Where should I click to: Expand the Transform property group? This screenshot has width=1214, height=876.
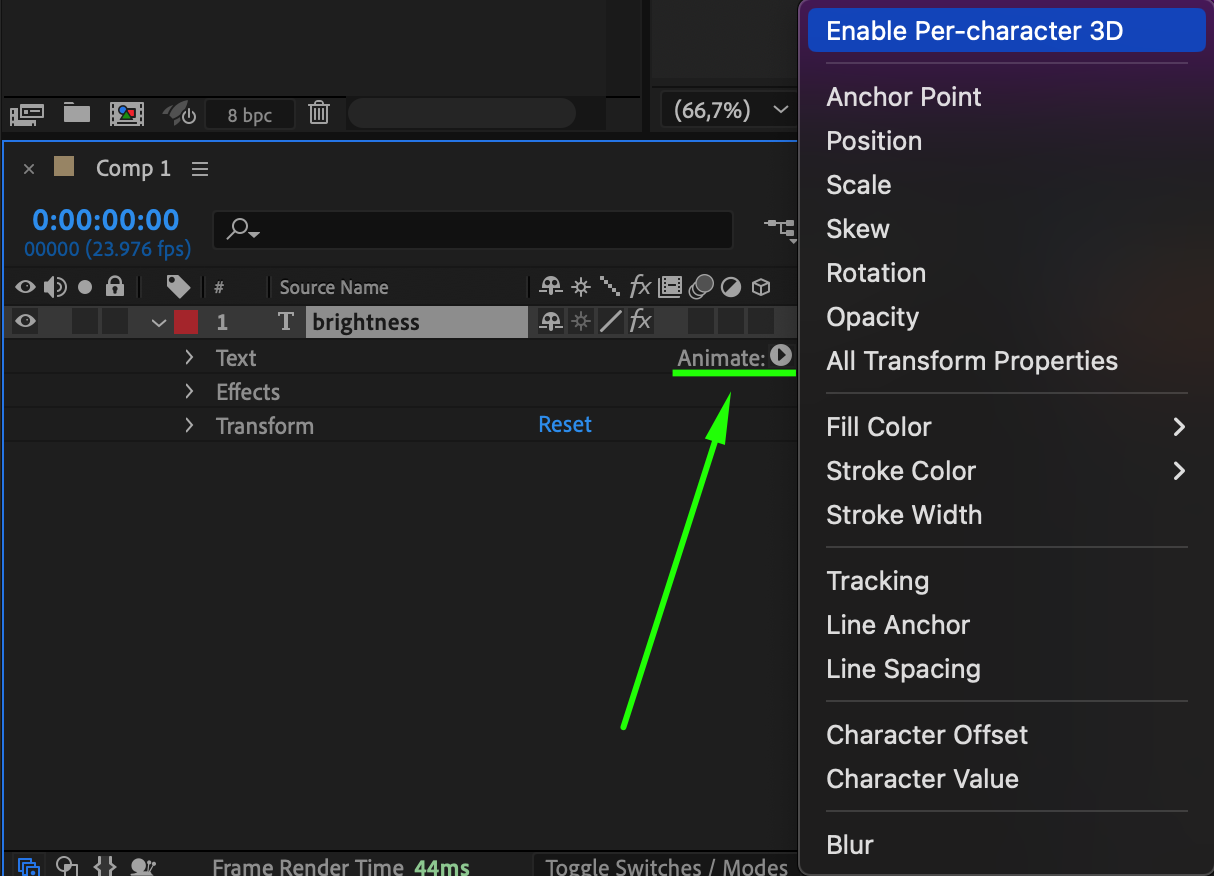[x=189, y=426]
